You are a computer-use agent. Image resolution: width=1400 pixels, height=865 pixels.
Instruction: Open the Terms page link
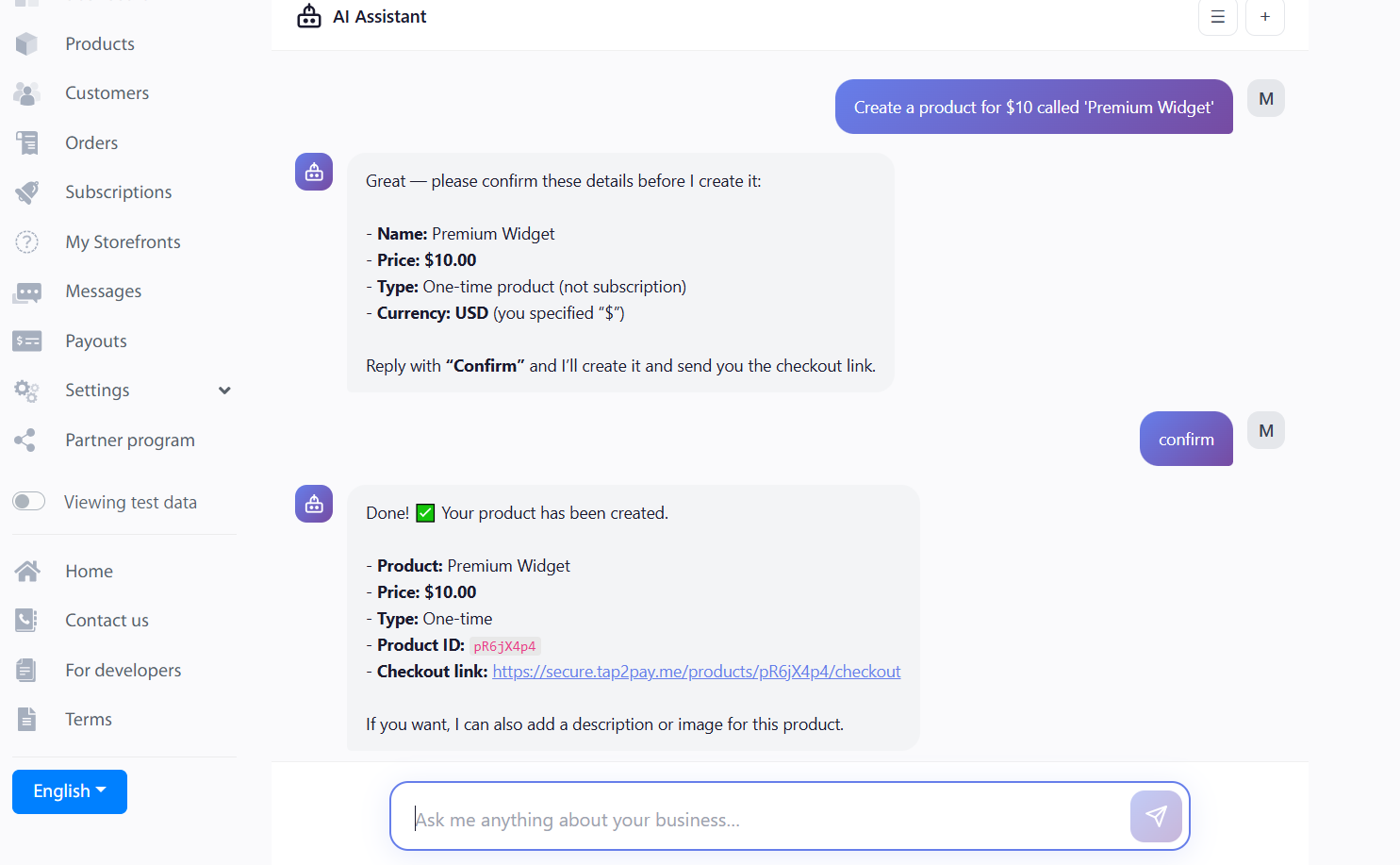(89, 720)
